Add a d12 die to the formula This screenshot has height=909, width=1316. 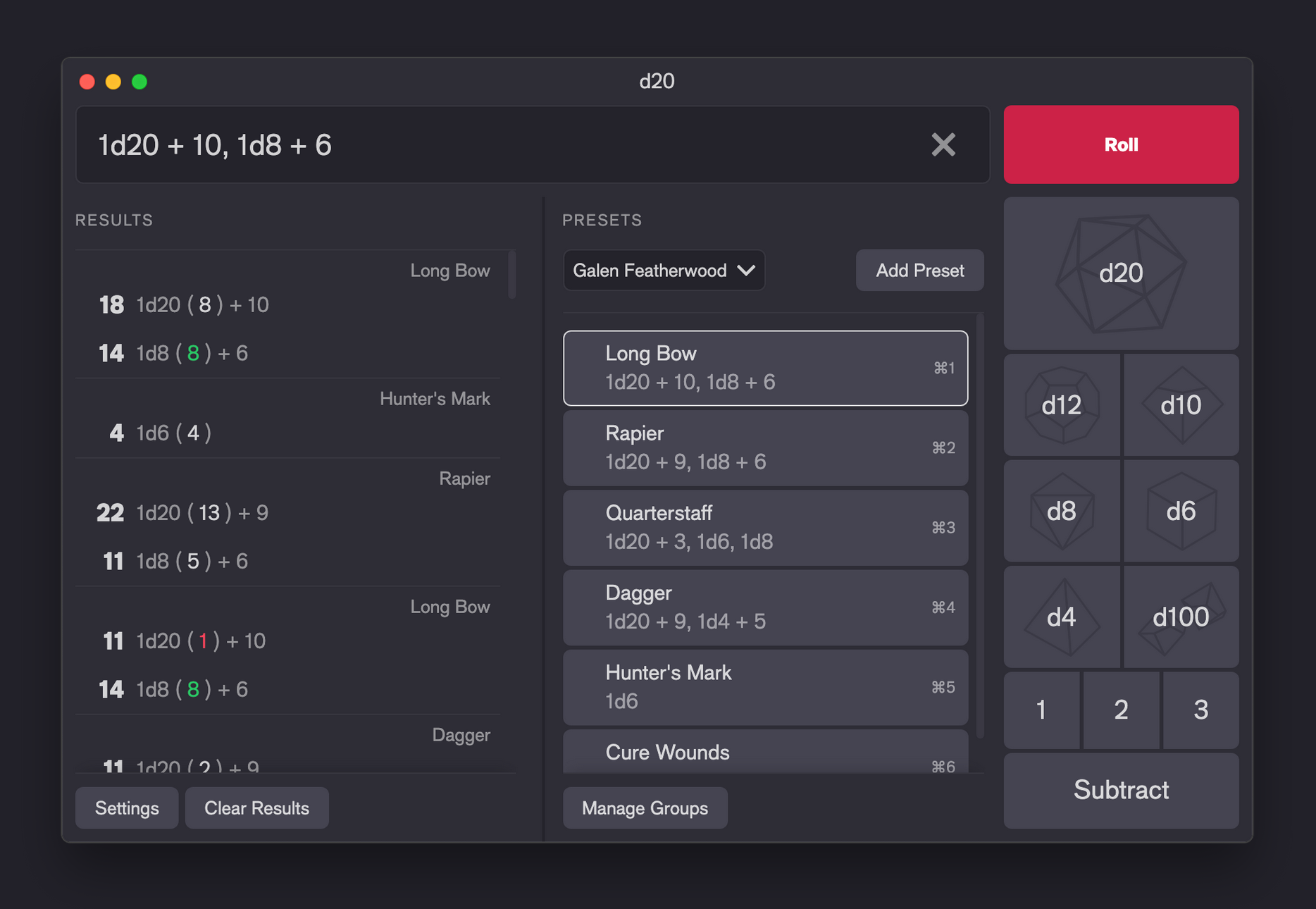pos(1061,405)
